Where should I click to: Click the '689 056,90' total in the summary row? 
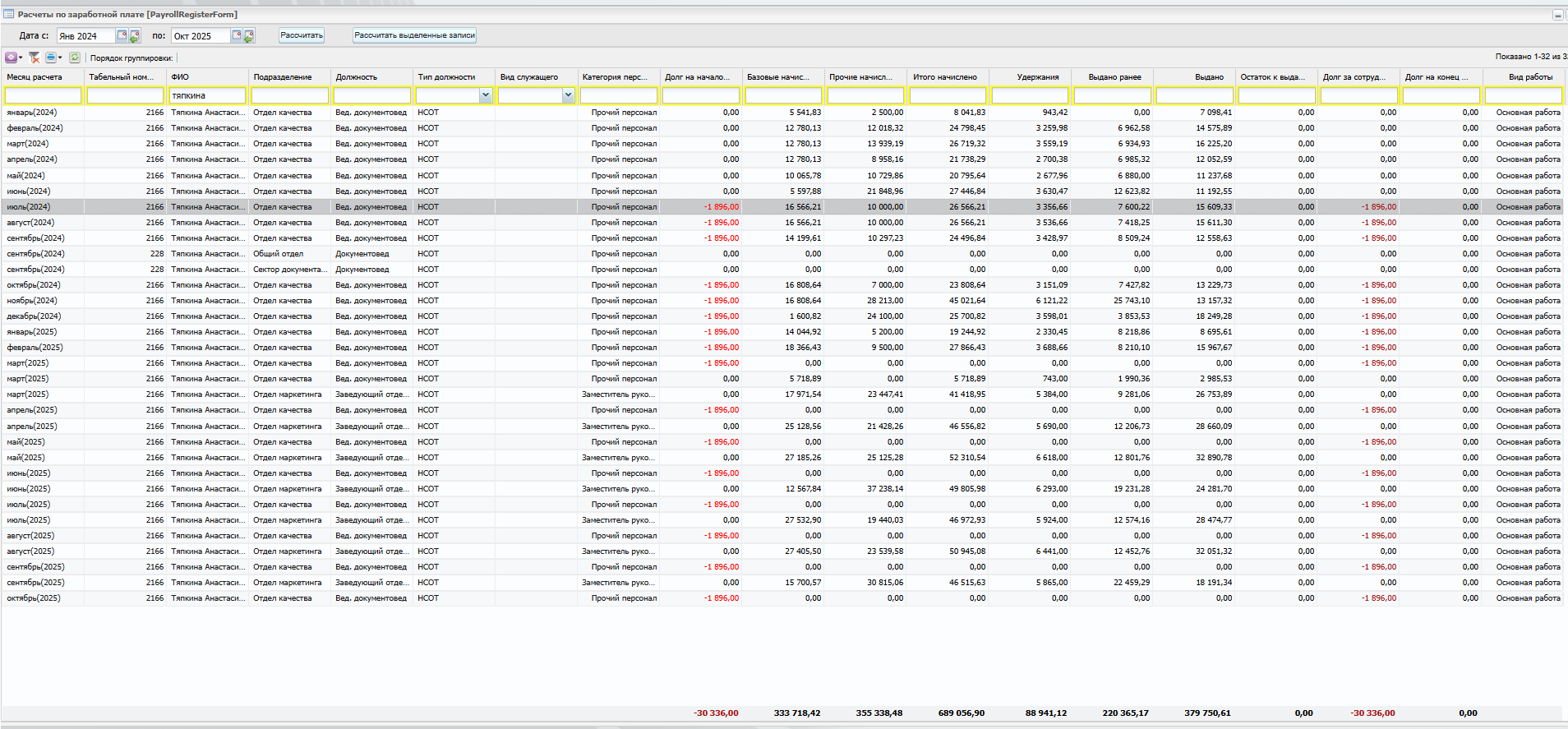pyautogui.click(x=961, y=713)
